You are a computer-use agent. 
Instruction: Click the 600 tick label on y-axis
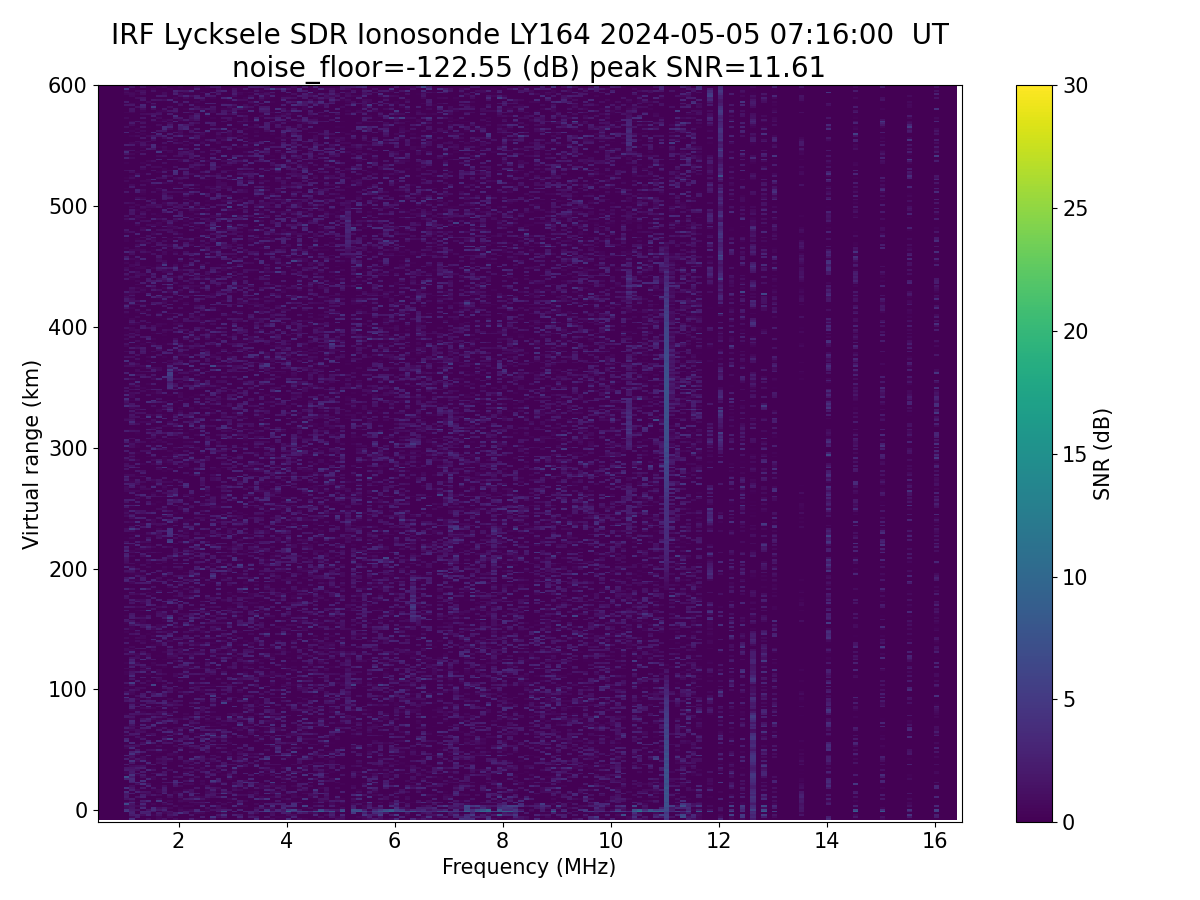coord(68,86)
